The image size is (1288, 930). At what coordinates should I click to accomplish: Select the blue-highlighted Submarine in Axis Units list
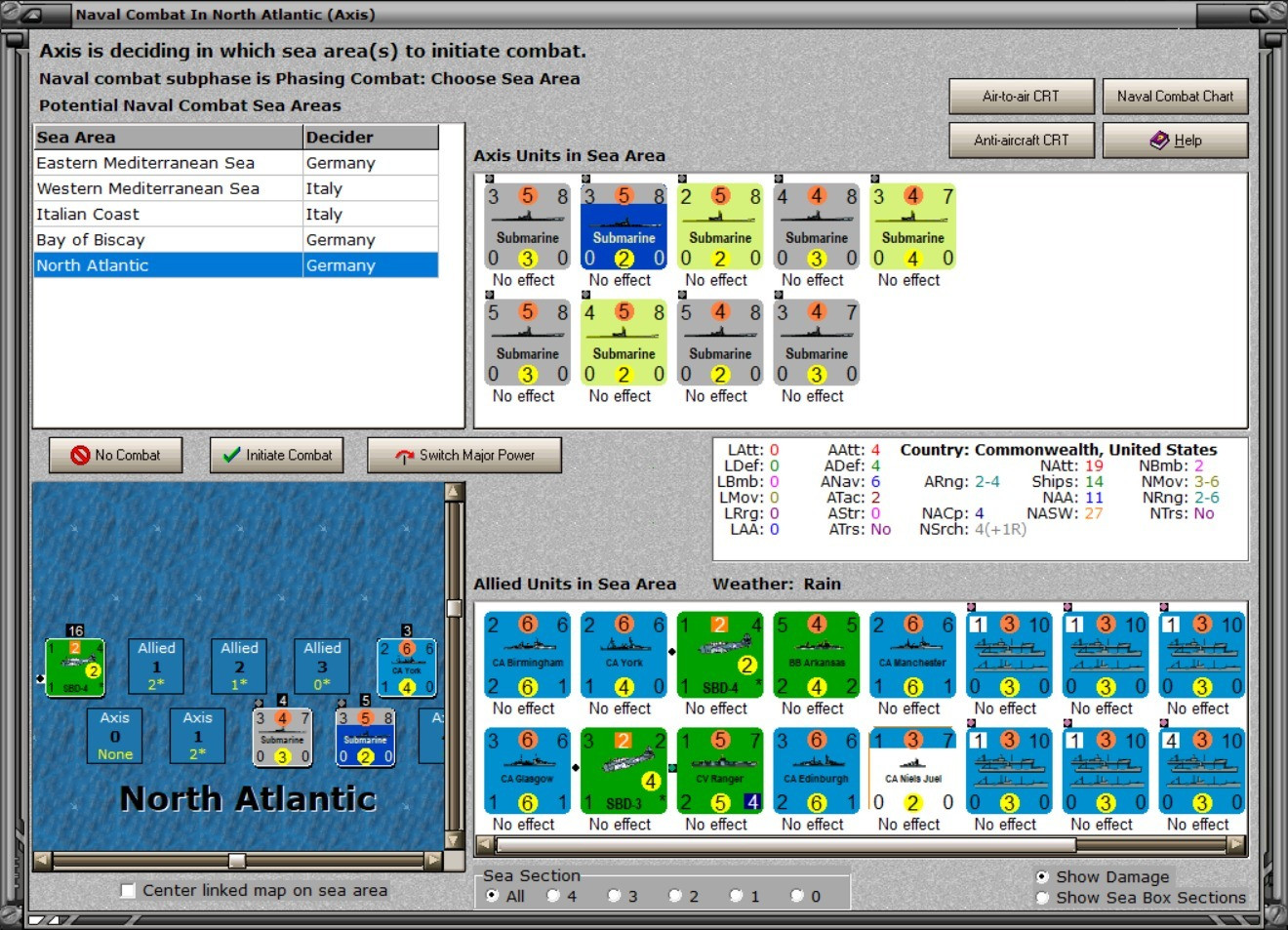pos(624,227)
